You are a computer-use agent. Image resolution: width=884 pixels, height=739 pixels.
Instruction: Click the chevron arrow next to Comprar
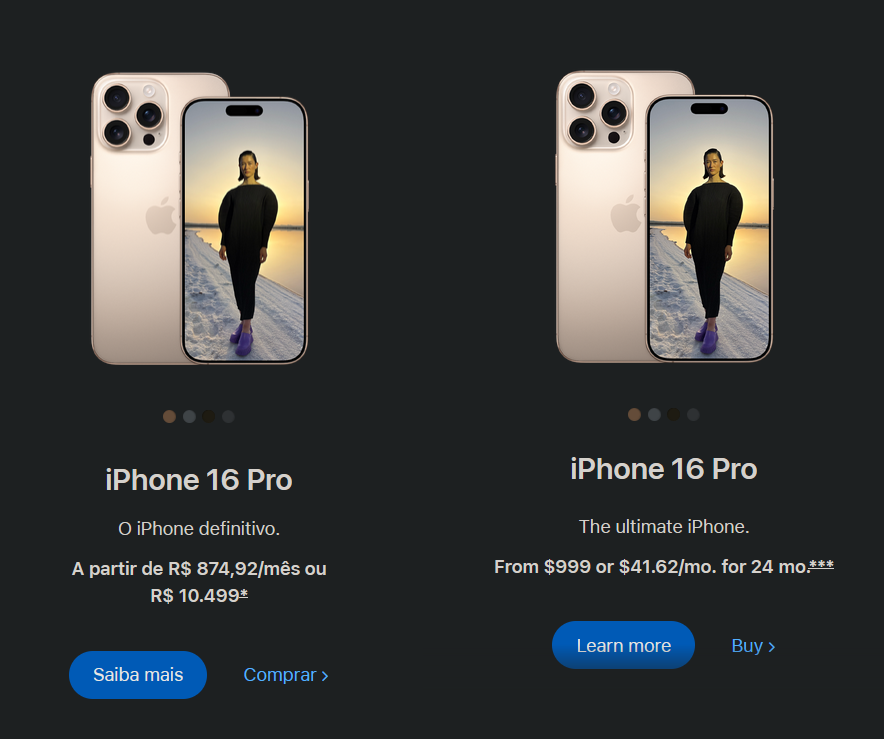click(325, 676)
